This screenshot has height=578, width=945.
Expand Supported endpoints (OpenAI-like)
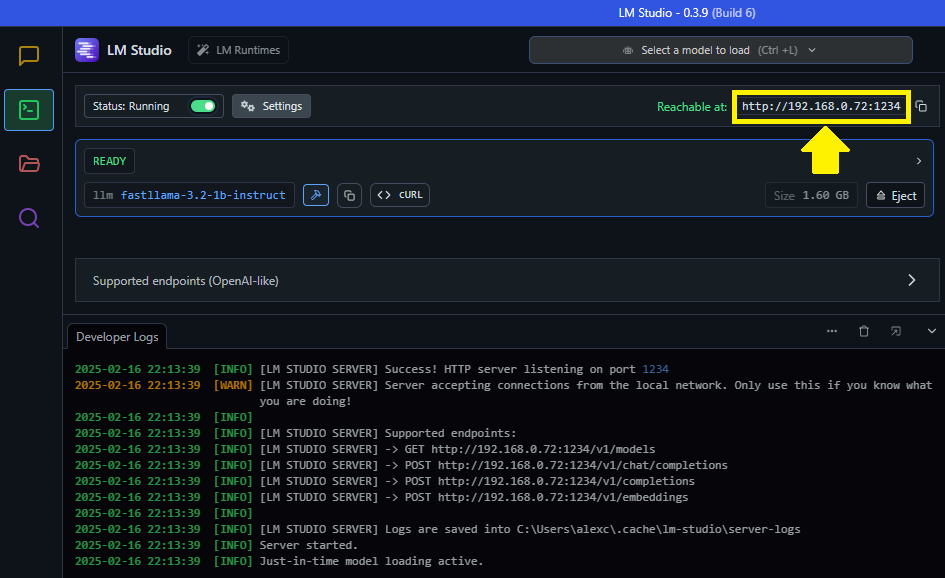pyautogui.click(x=507, y=280)
